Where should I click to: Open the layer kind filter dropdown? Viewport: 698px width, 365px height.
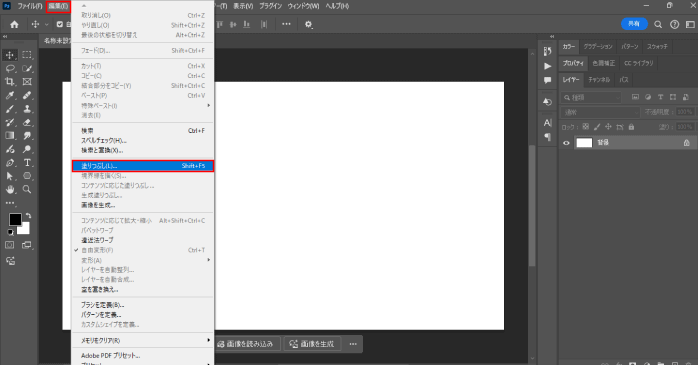coord(592,97)
